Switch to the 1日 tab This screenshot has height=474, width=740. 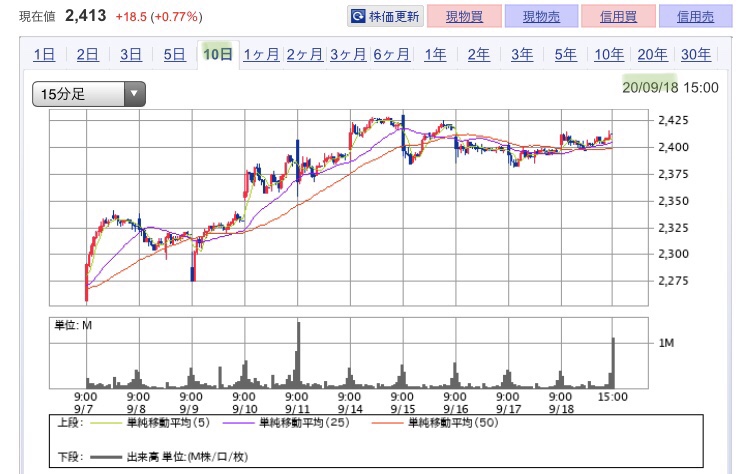pyautogui.click(x=44, y=54)
